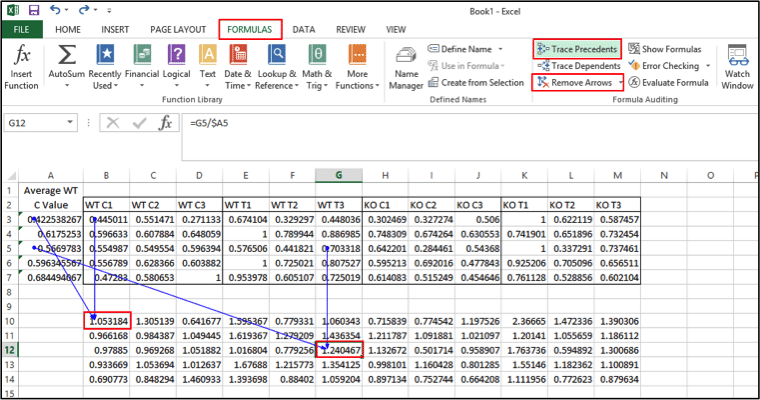The height and width of the screenshot is (400, 760).
Task: Open Customize Quick Access Toolbar dropdown
Action: coord(110,10)
